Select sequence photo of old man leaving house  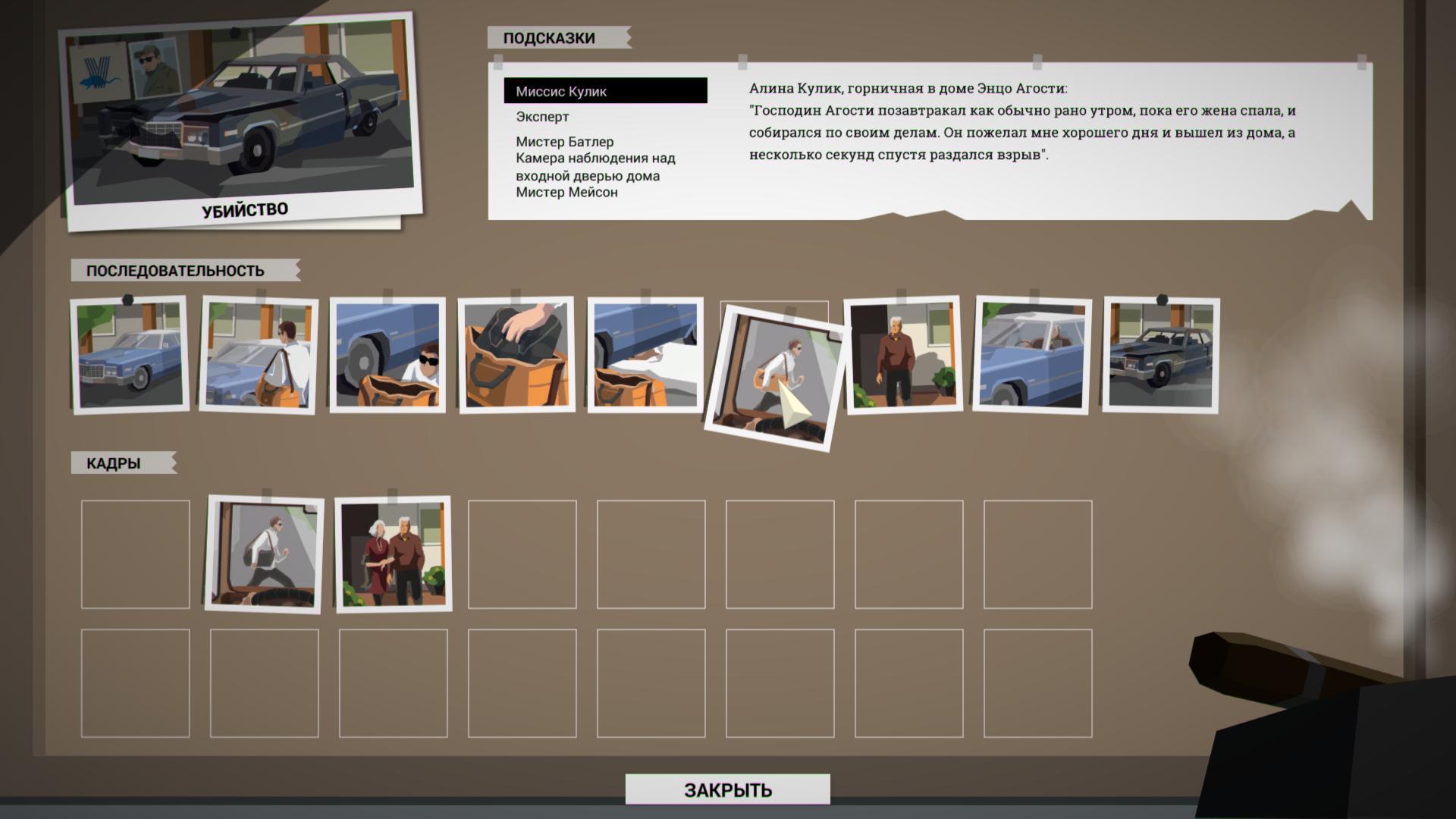click(x=903, y=354)
